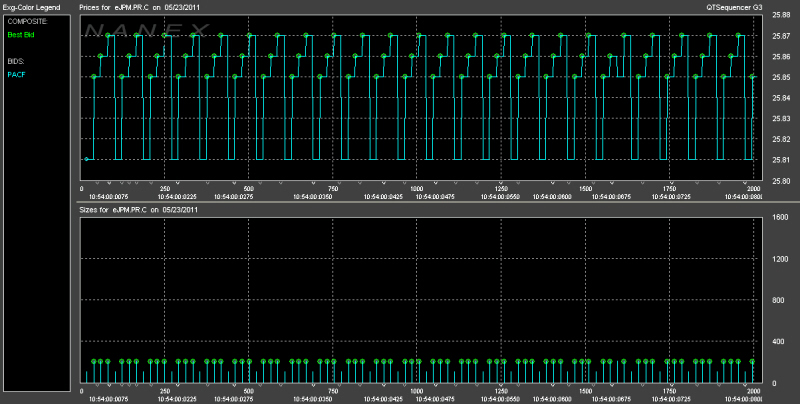
Task: Select the COMPOSITE: legend heading
Action: click(28, 21)
